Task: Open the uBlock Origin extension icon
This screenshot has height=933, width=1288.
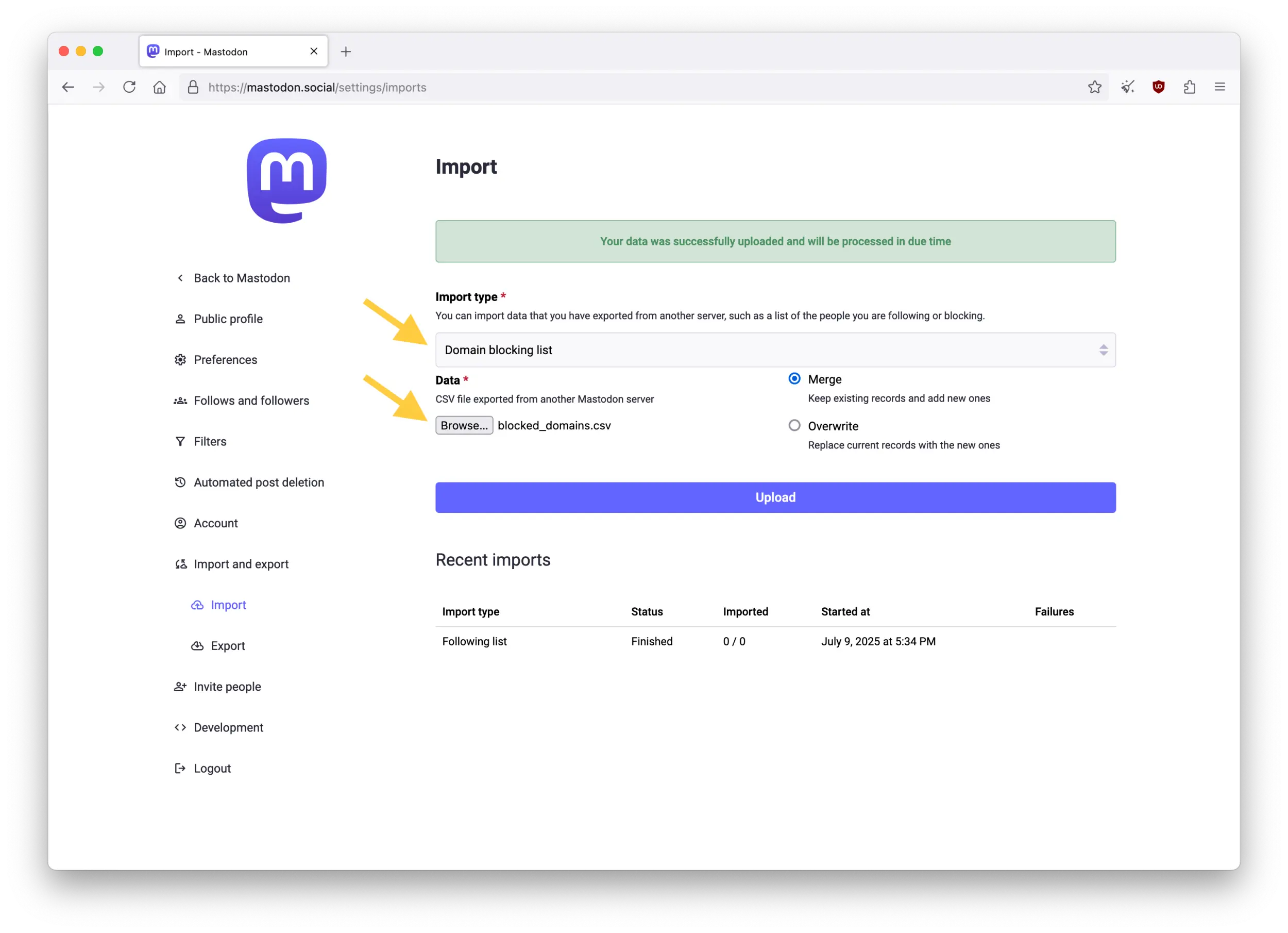Action: pos(1159,87)
